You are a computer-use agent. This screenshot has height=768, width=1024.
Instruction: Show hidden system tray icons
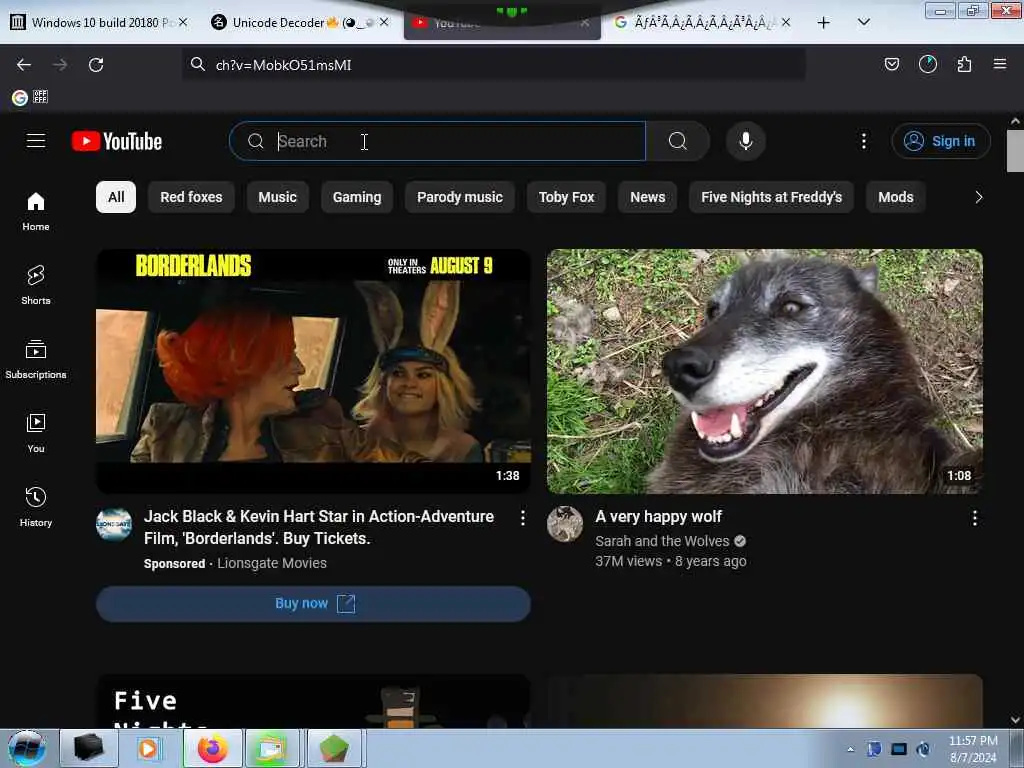point(850,749)
